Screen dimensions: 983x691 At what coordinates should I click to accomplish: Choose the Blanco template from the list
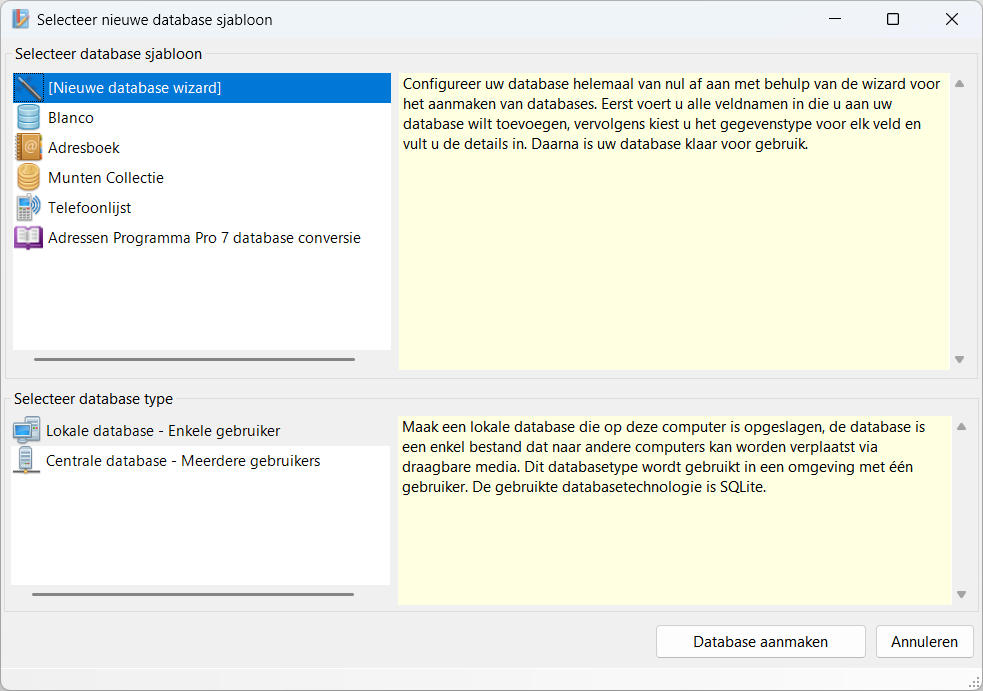[x=71, y=118]
